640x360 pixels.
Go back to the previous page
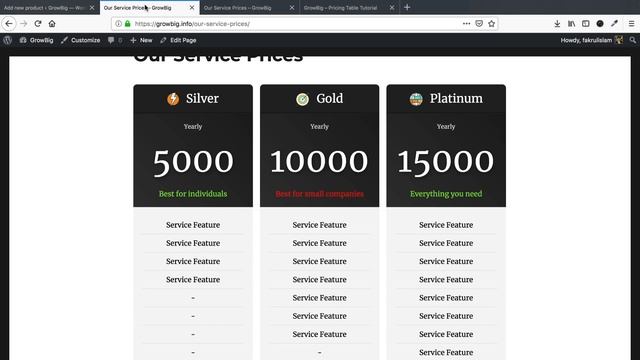tap(9, 24)
